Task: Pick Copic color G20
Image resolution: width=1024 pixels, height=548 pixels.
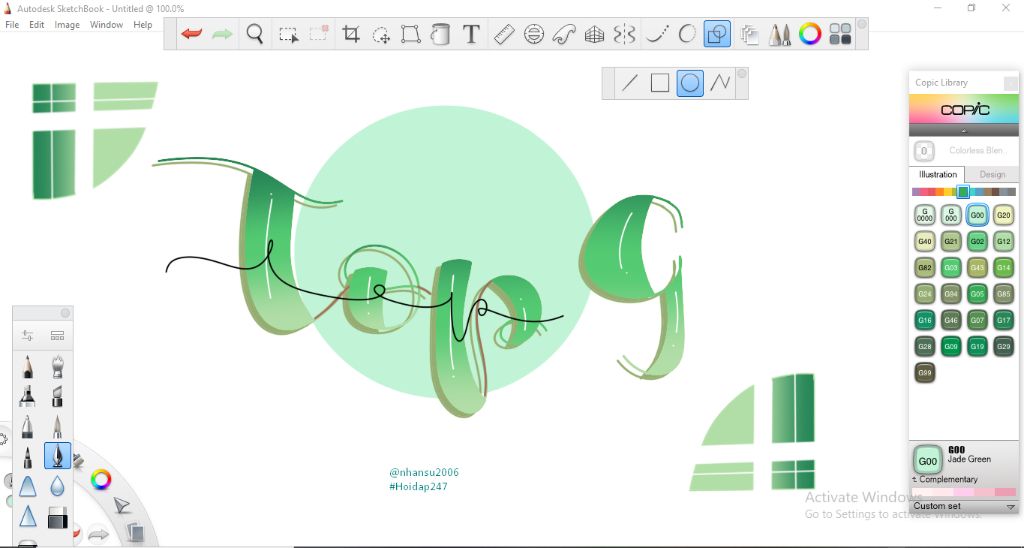Action: [1003, 215]
